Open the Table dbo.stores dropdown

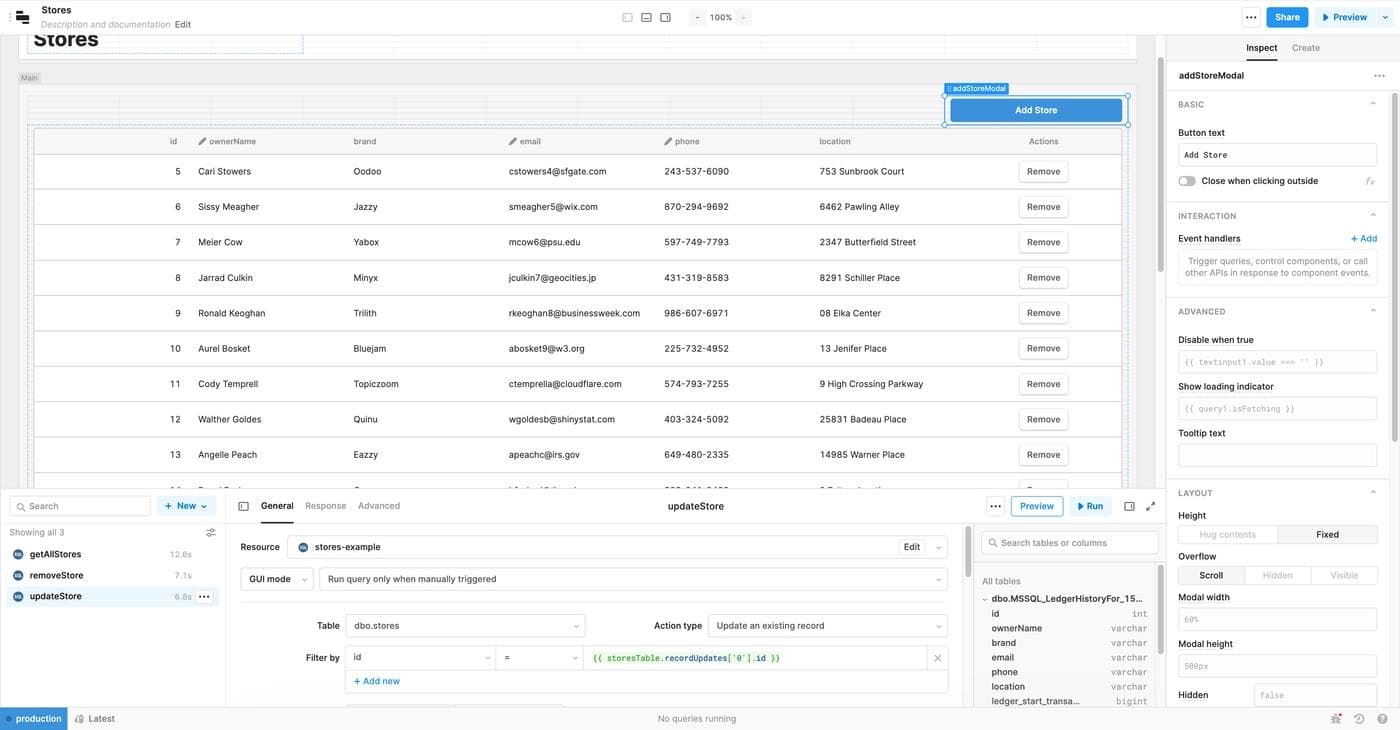[465, 626]
